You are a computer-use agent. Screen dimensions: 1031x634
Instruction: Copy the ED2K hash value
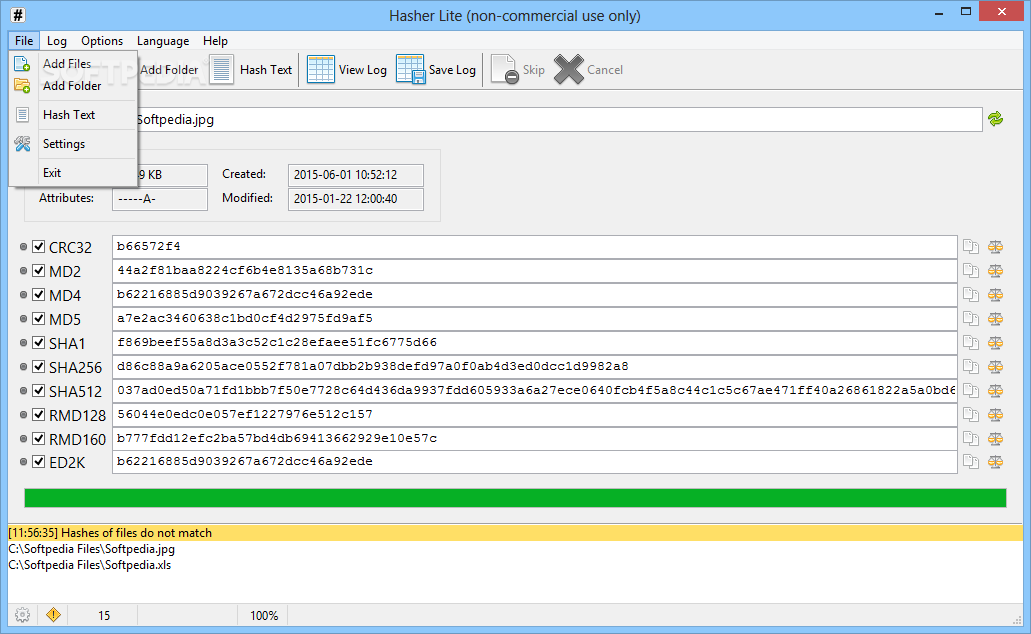click(x=971, y=462)
